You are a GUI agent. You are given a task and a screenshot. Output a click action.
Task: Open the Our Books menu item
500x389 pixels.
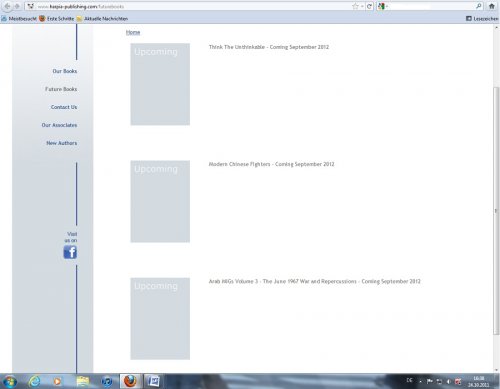[x=65, y=71]
